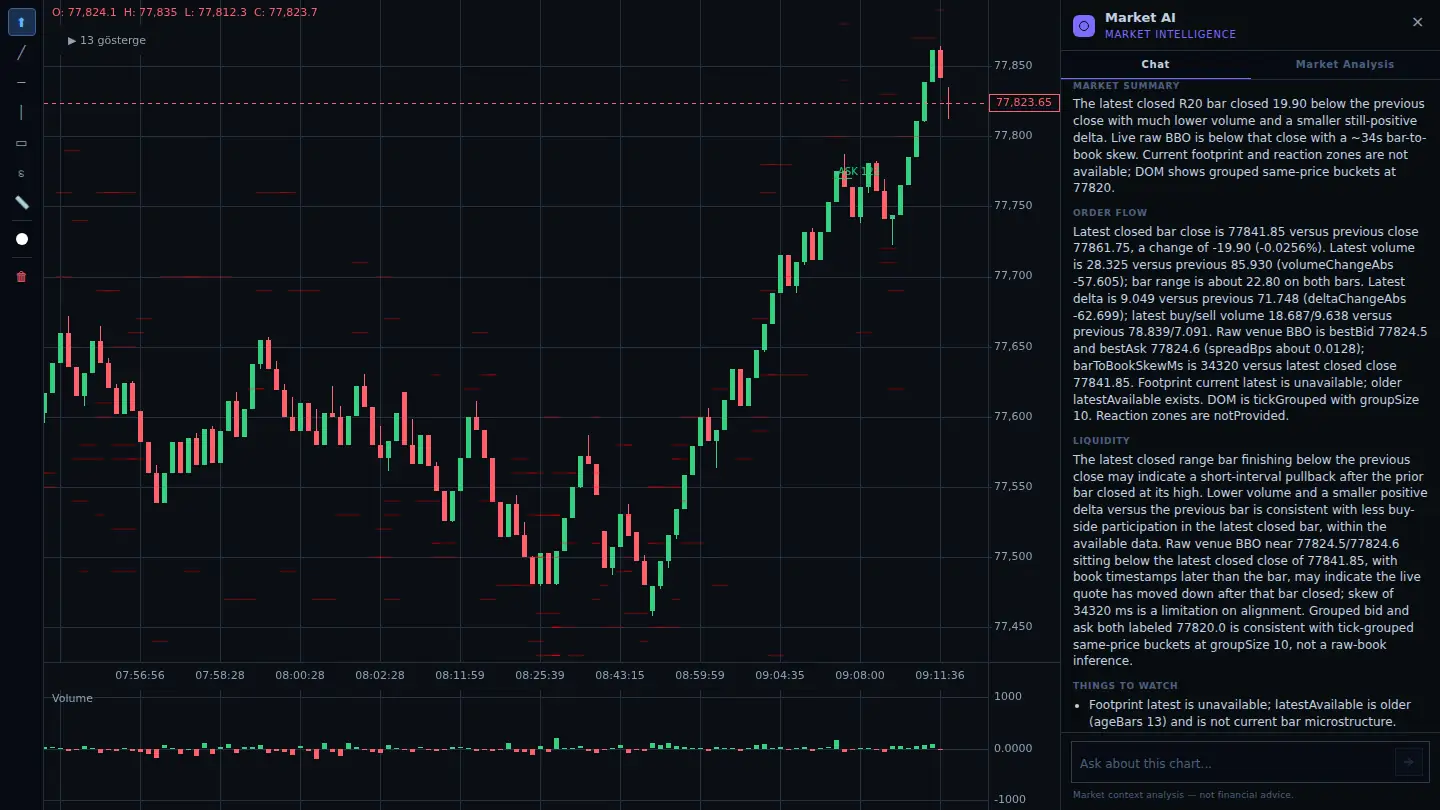This screenshot has height=810, width=1440.
Task: Click the Volume pane label
Action: point(72,698)
